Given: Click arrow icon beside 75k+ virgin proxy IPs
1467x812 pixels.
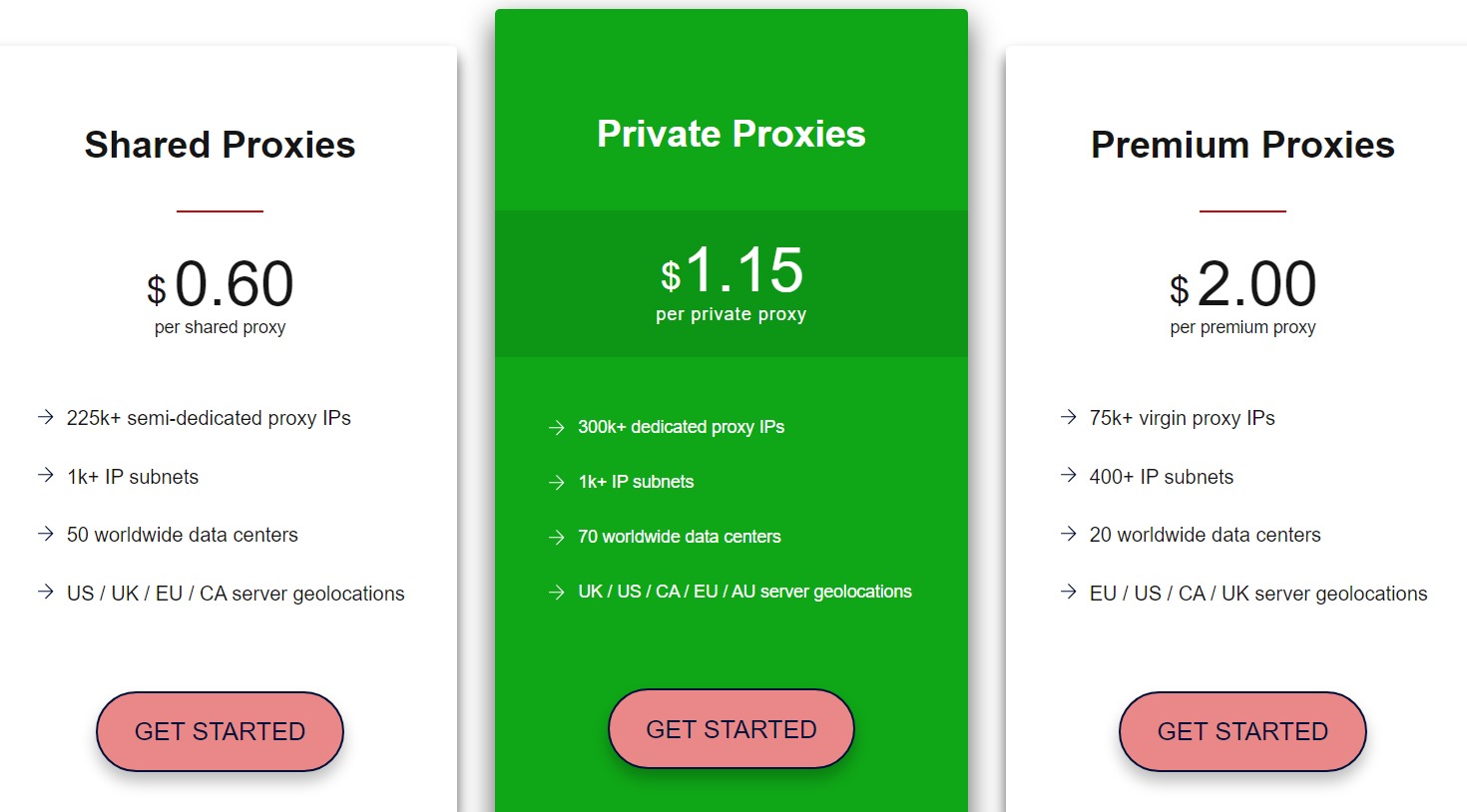Looking at the screenshot, I should point(1068,417).
